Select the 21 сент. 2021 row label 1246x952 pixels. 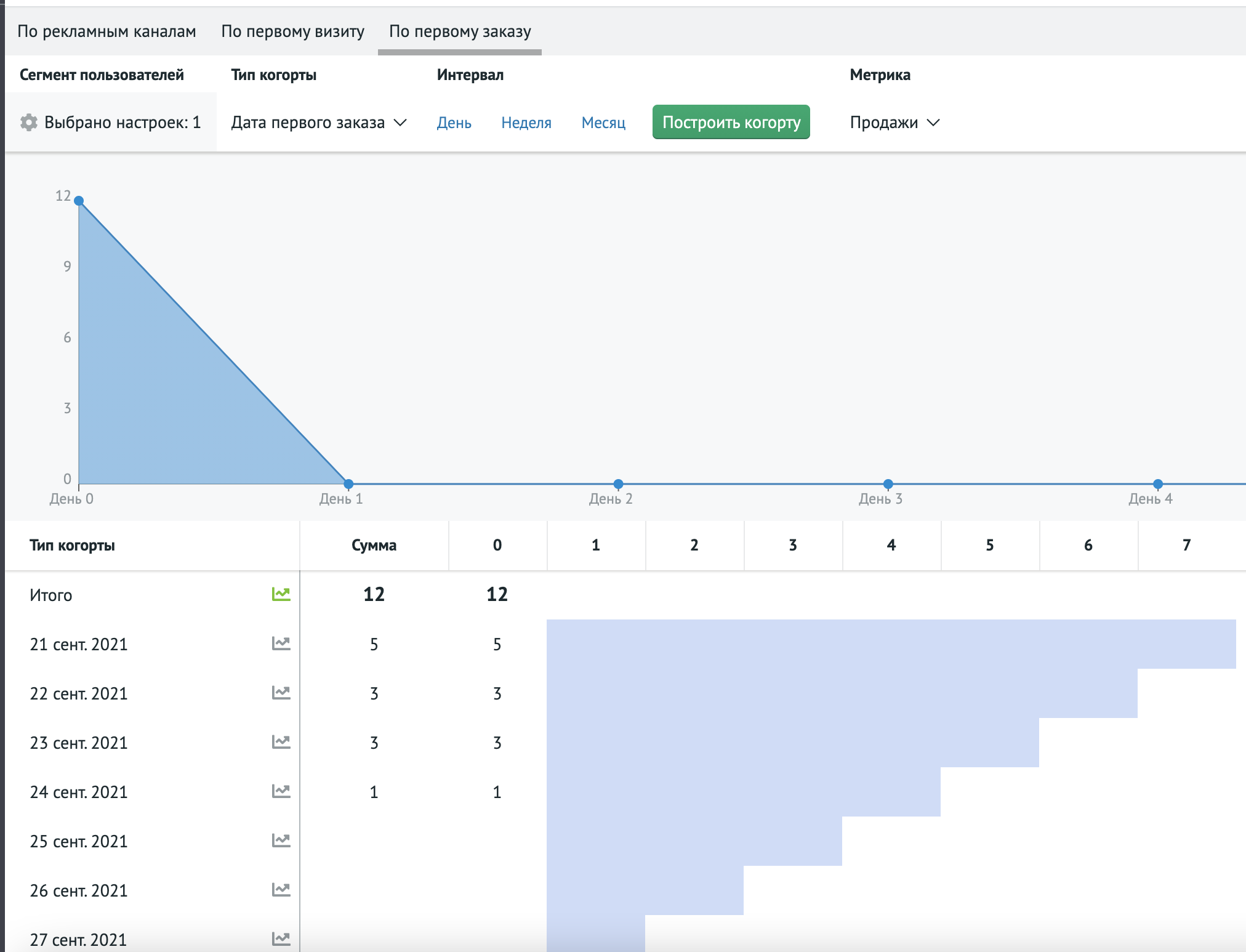(x=79, y=644)
